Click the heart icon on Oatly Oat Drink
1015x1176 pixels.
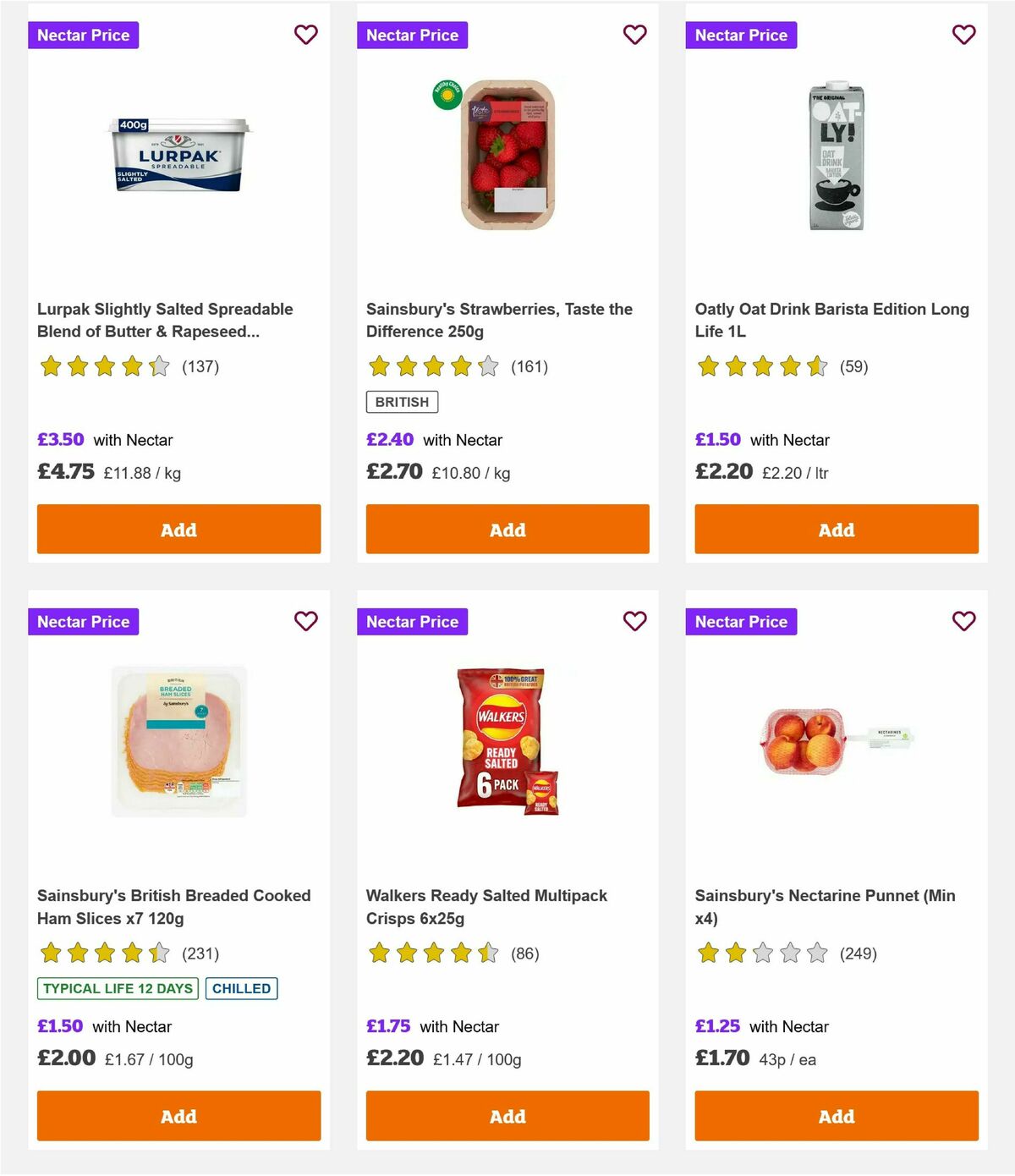[963, 35]
